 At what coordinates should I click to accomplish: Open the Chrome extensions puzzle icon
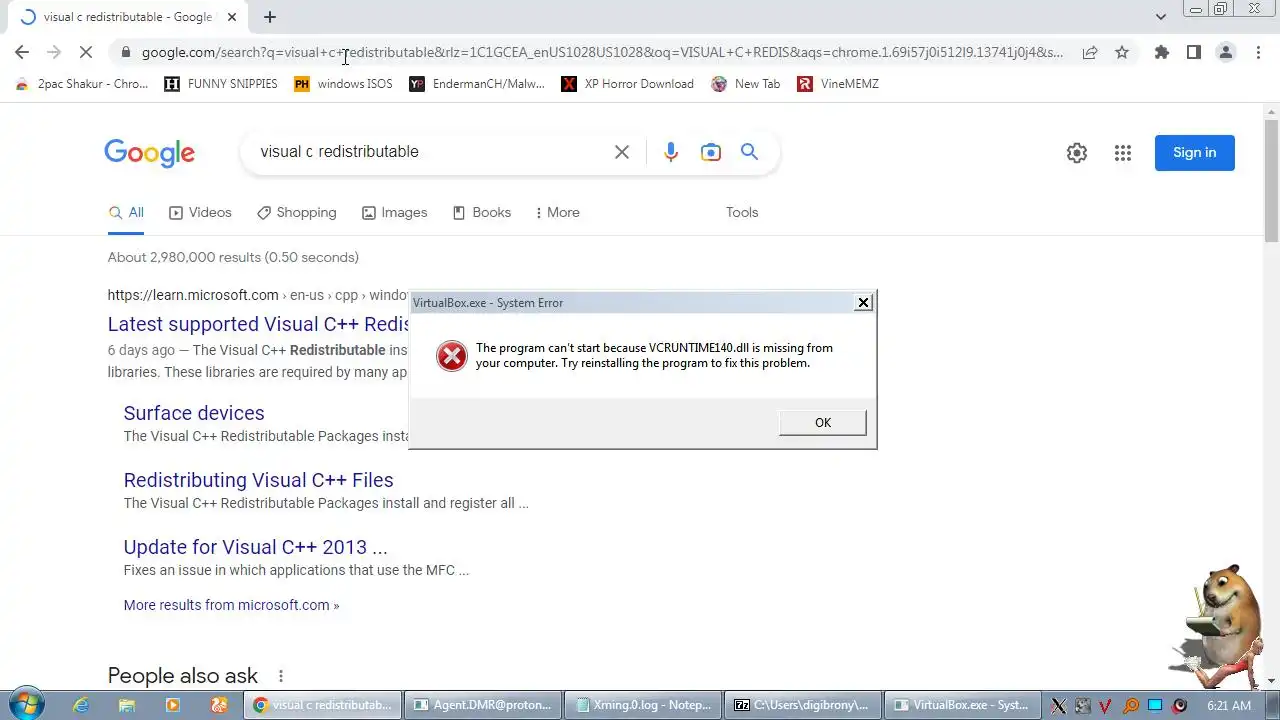click(x=1162, y=52)
